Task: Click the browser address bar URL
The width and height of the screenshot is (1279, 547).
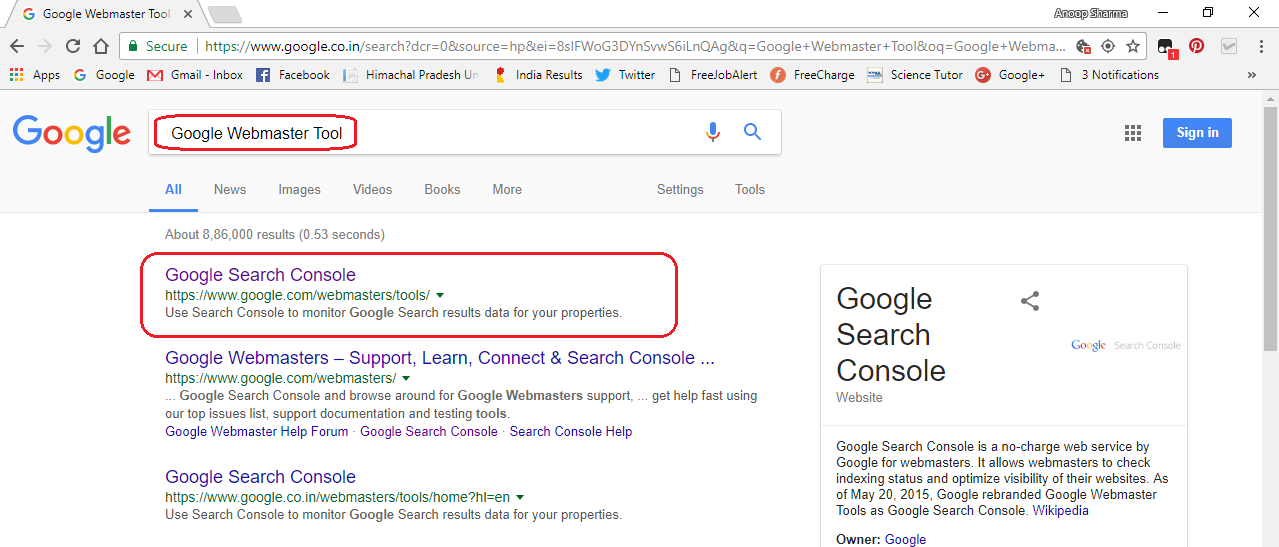Action: pos(635,46)
